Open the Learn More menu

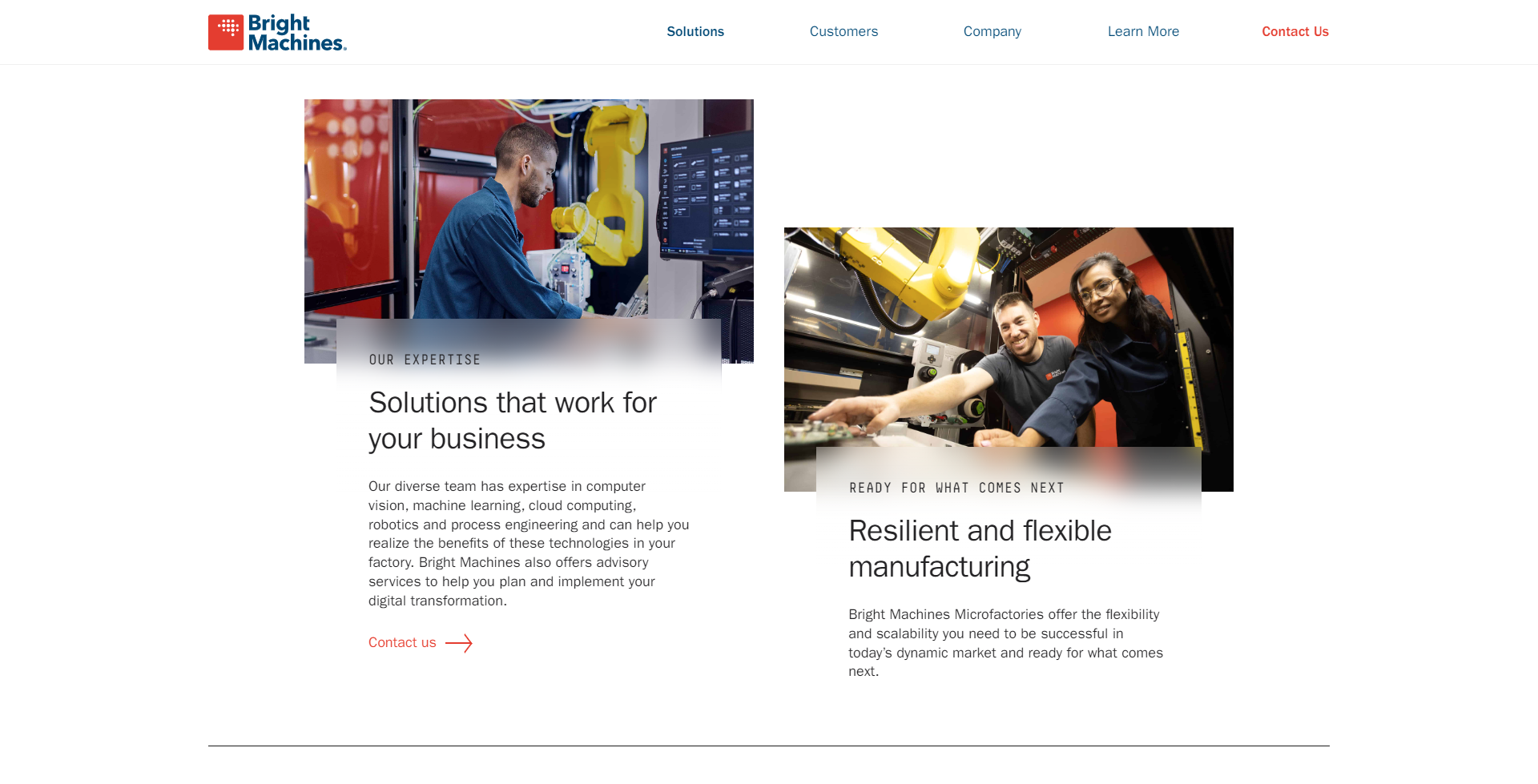(1143, 32)
